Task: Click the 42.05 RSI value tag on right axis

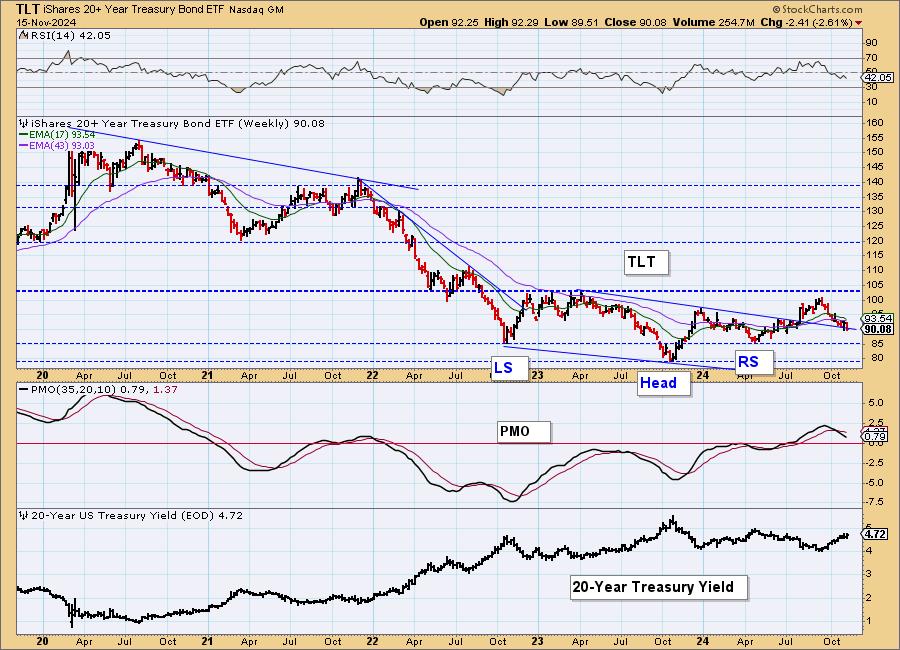Action: (878, 78)
